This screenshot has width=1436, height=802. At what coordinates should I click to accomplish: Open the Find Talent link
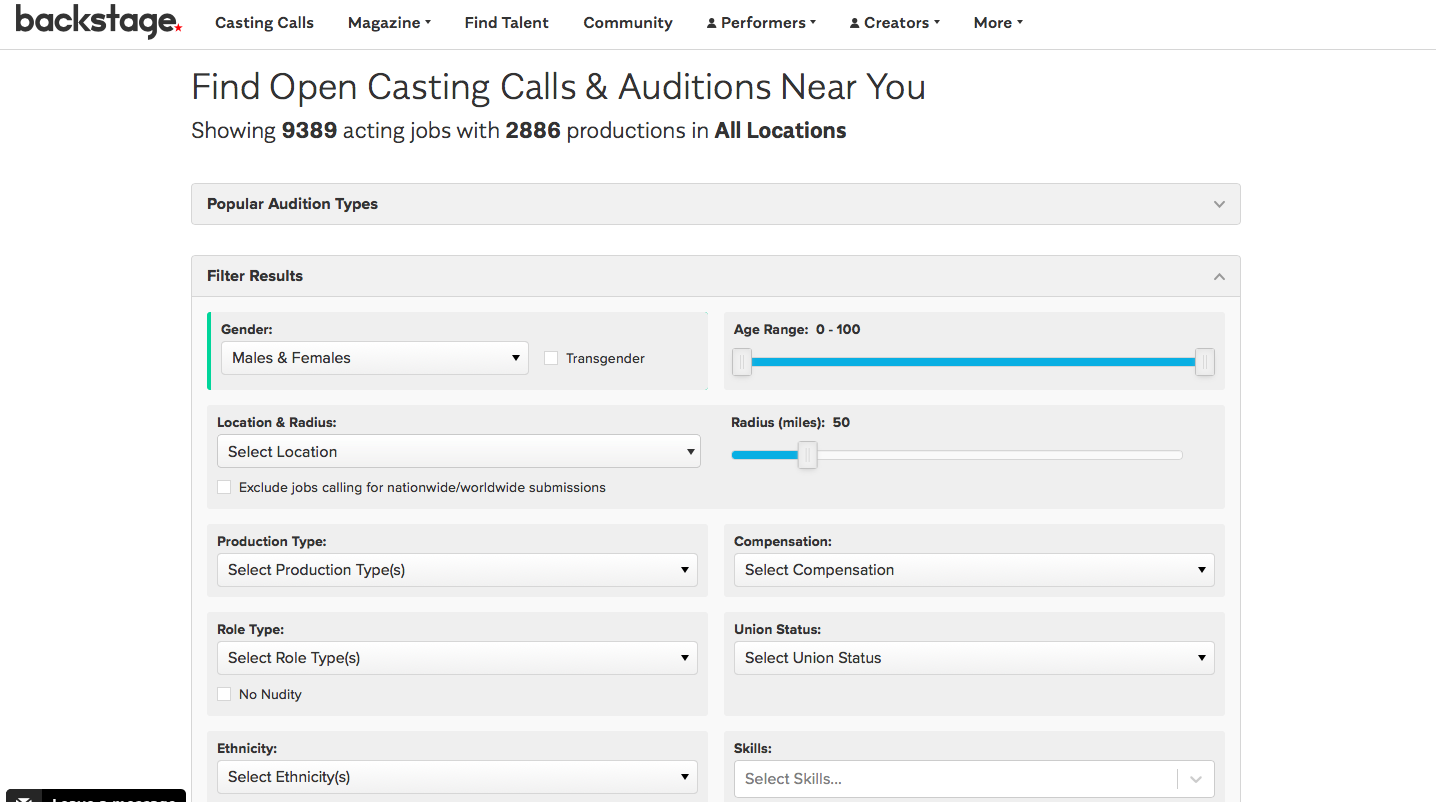coord(506,23)
